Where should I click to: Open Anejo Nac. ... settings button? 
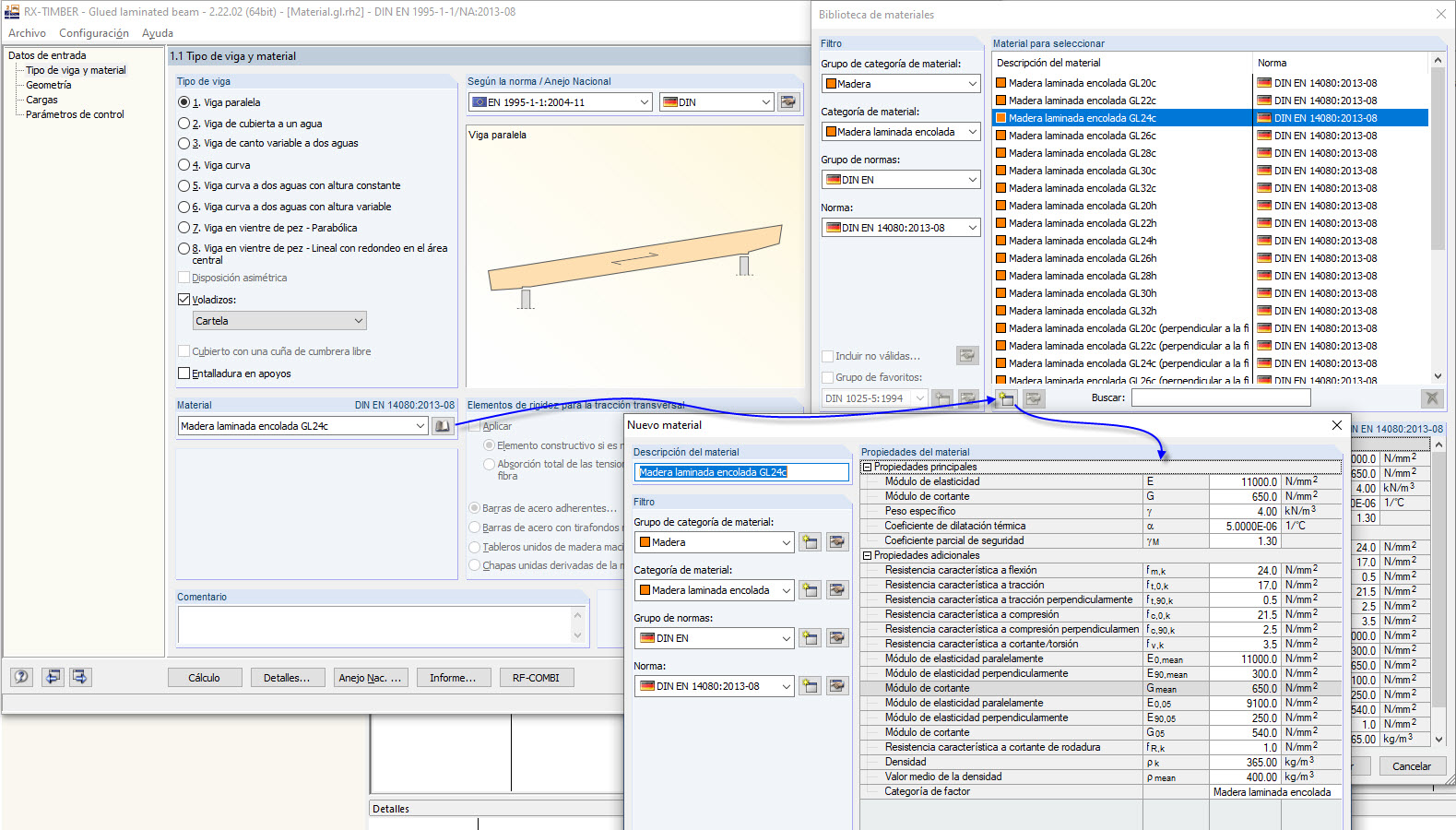370,678
